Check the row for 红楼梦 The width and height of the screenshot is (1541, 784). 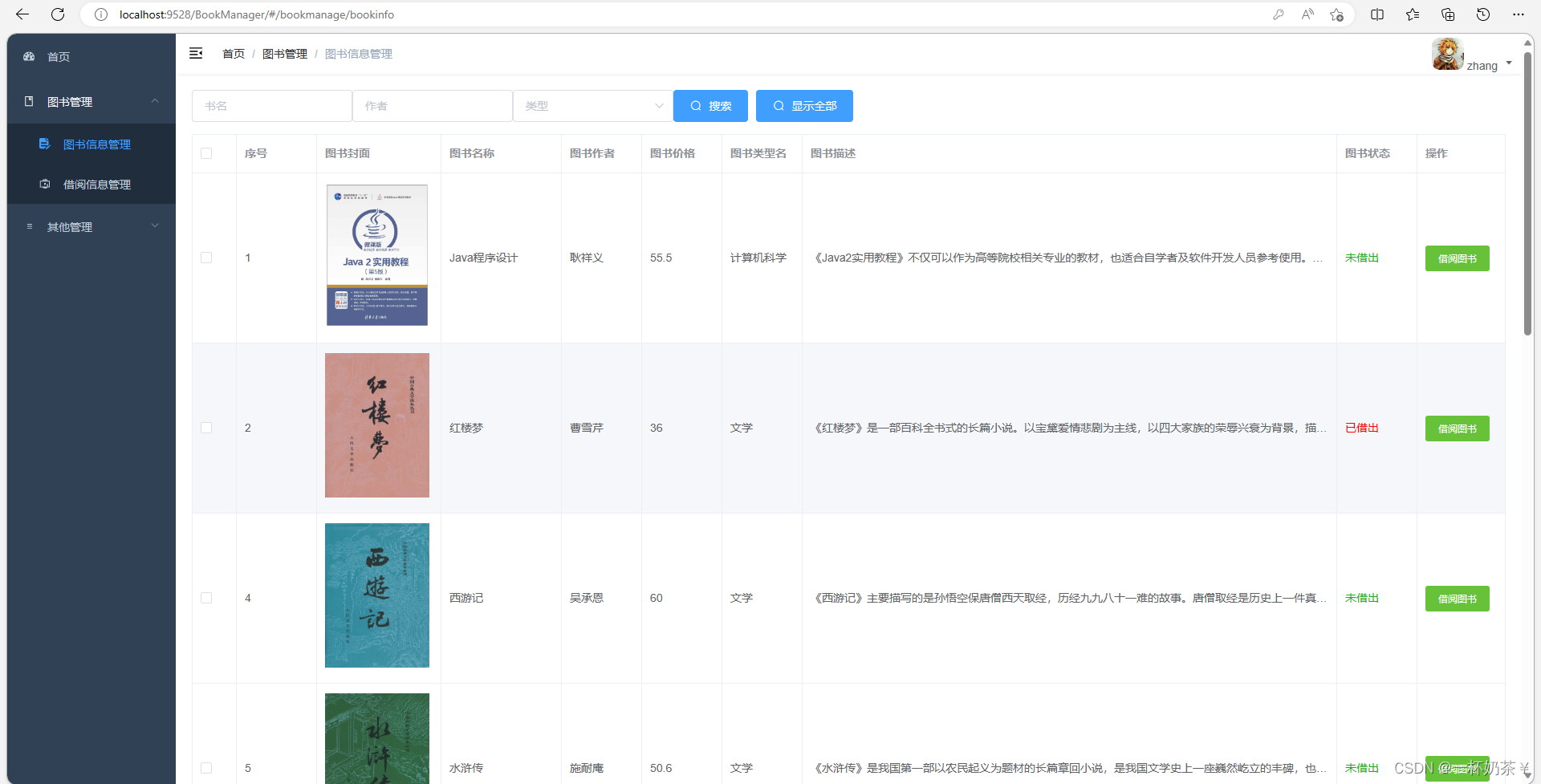206,428
